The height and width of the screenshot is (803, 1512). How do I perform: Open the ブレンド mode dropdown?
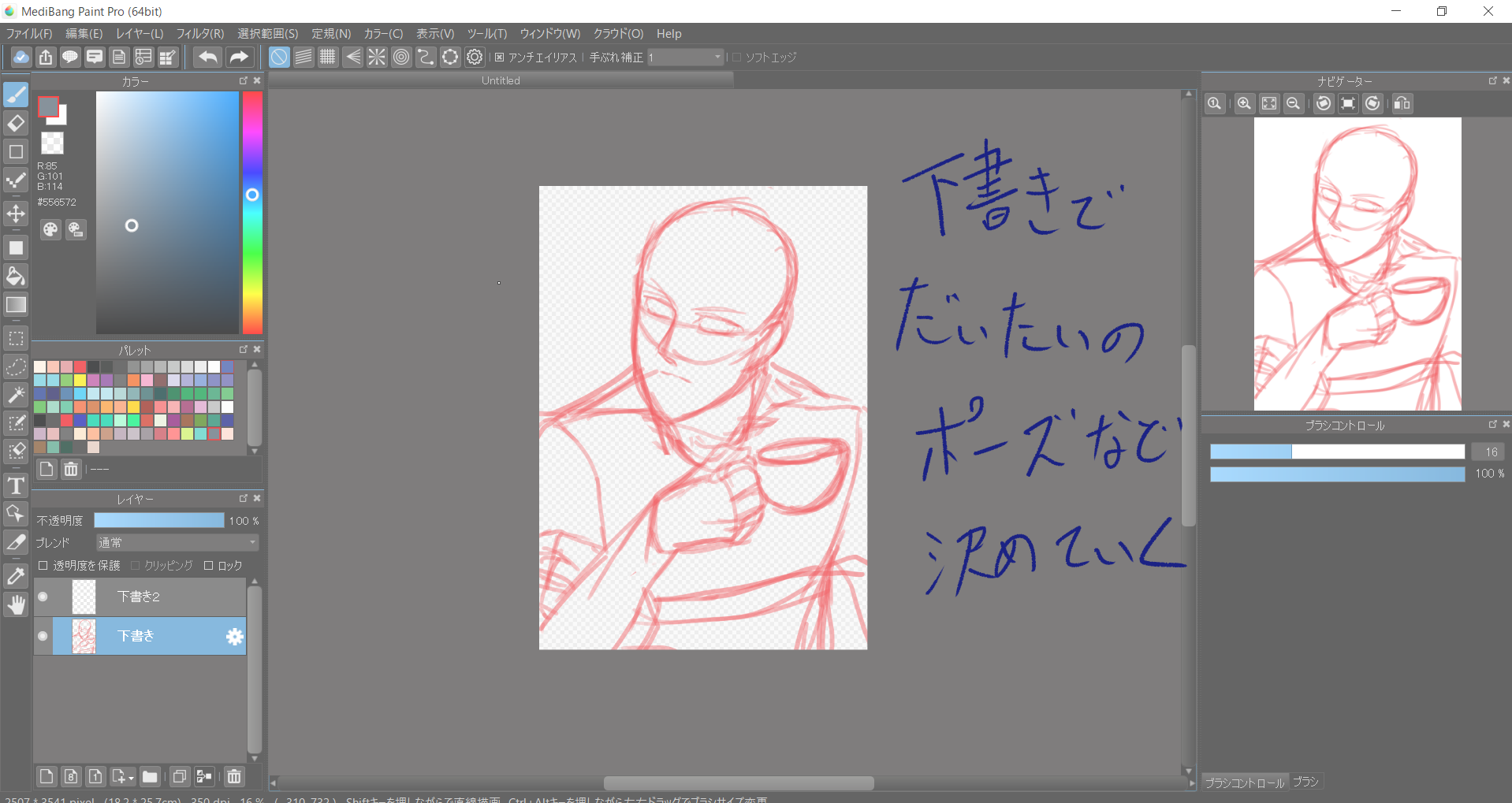(177, 543)
